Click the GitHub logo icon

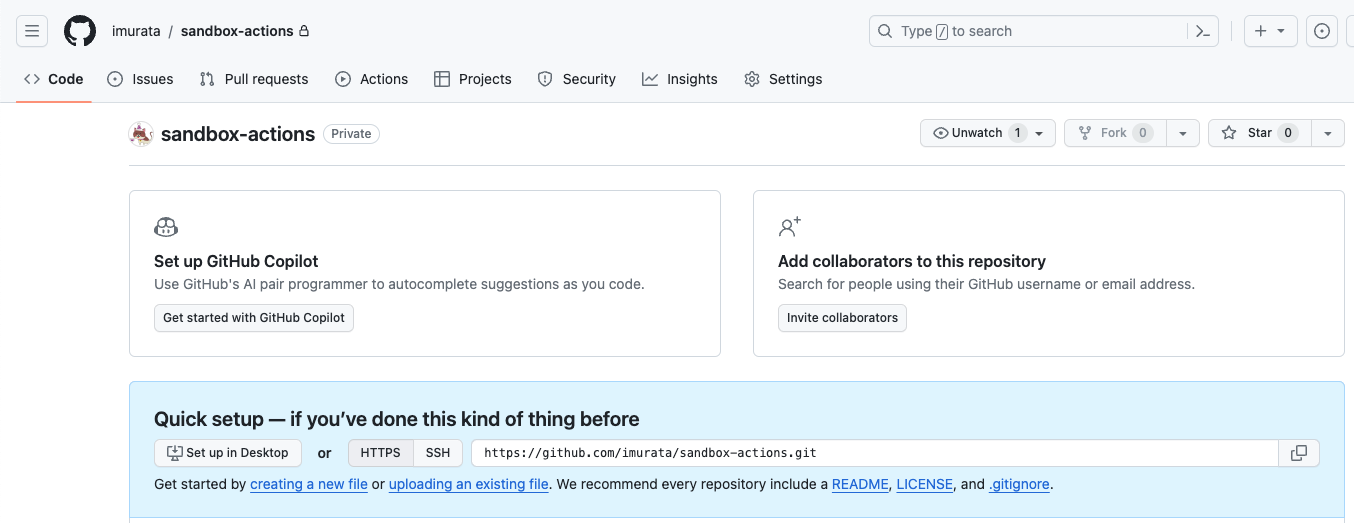[x=80, y=31]
